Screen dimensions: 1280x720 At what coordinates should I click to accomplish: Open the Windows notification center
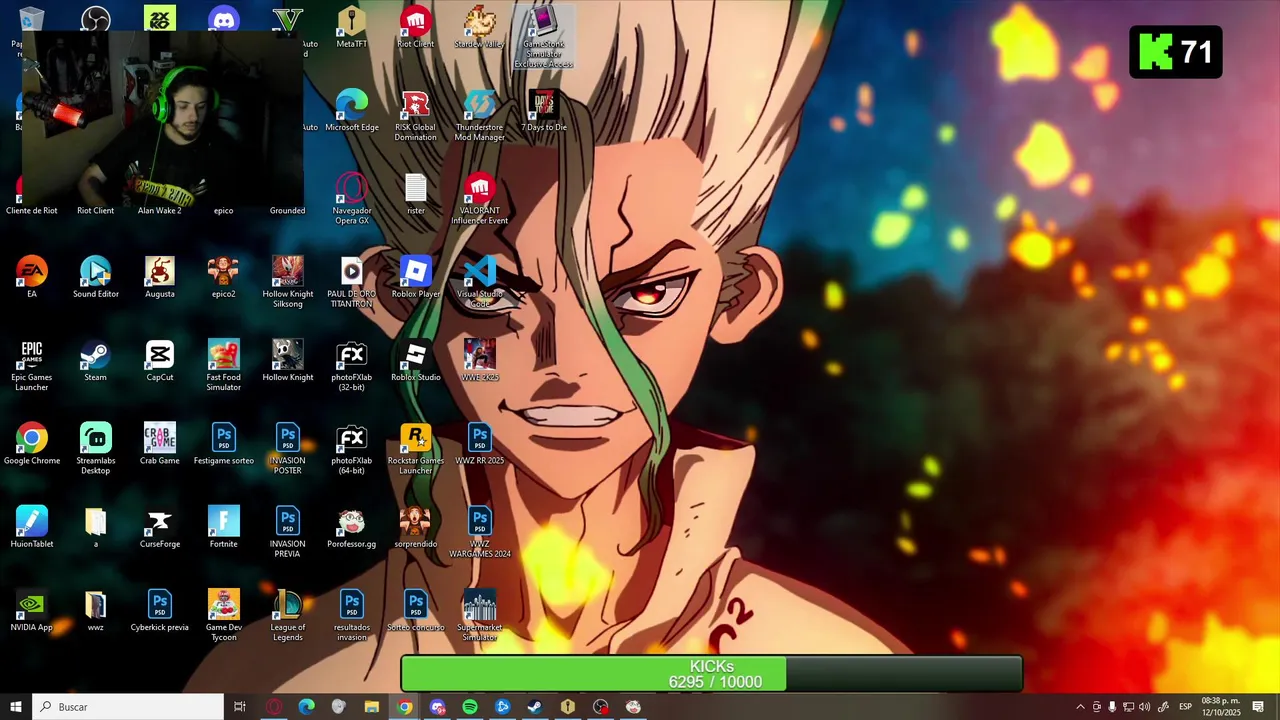pyautogui.click(x=1258, y=707)
